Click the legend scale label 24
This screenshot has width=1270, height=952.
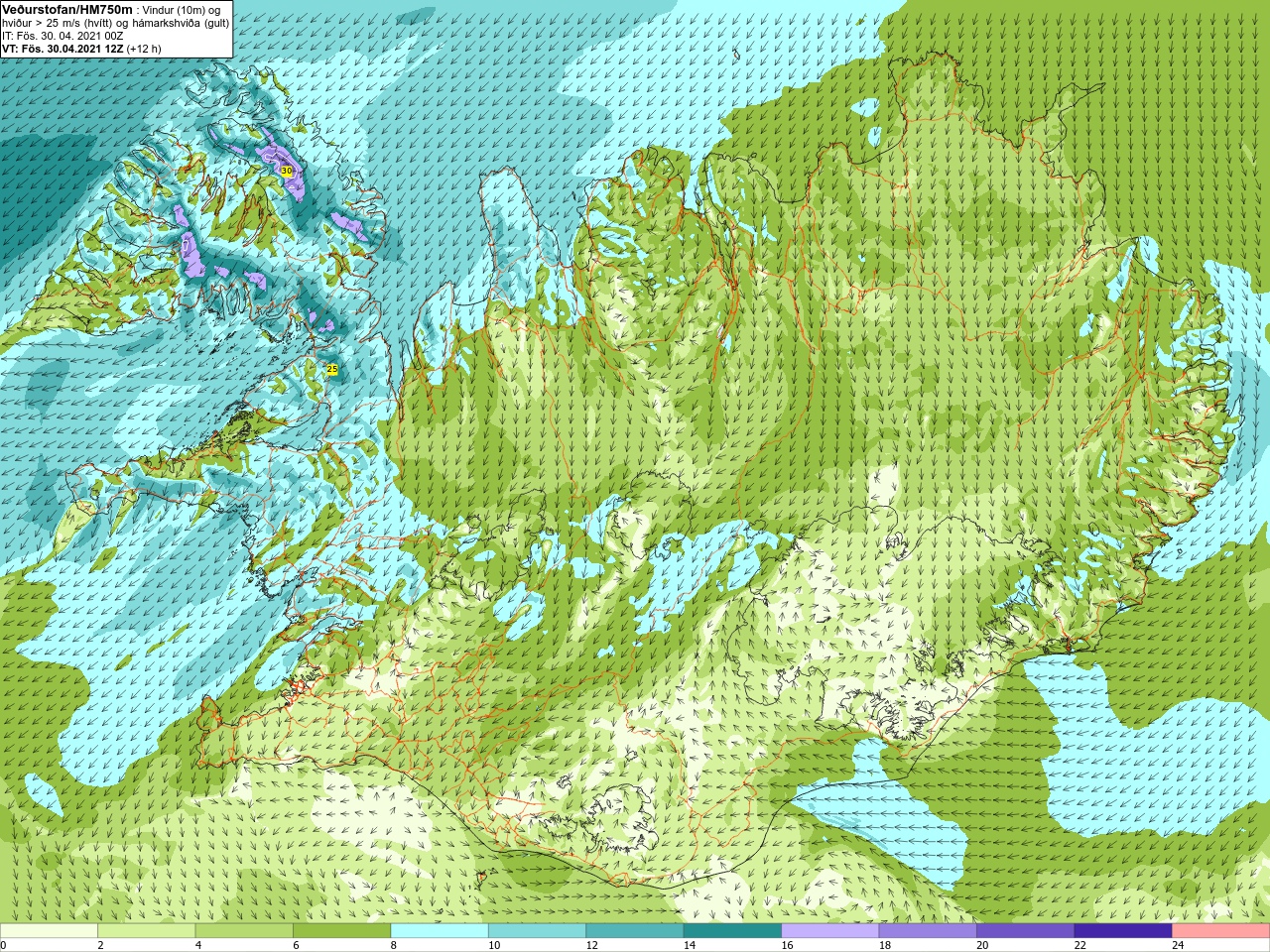coord(1178,945)
